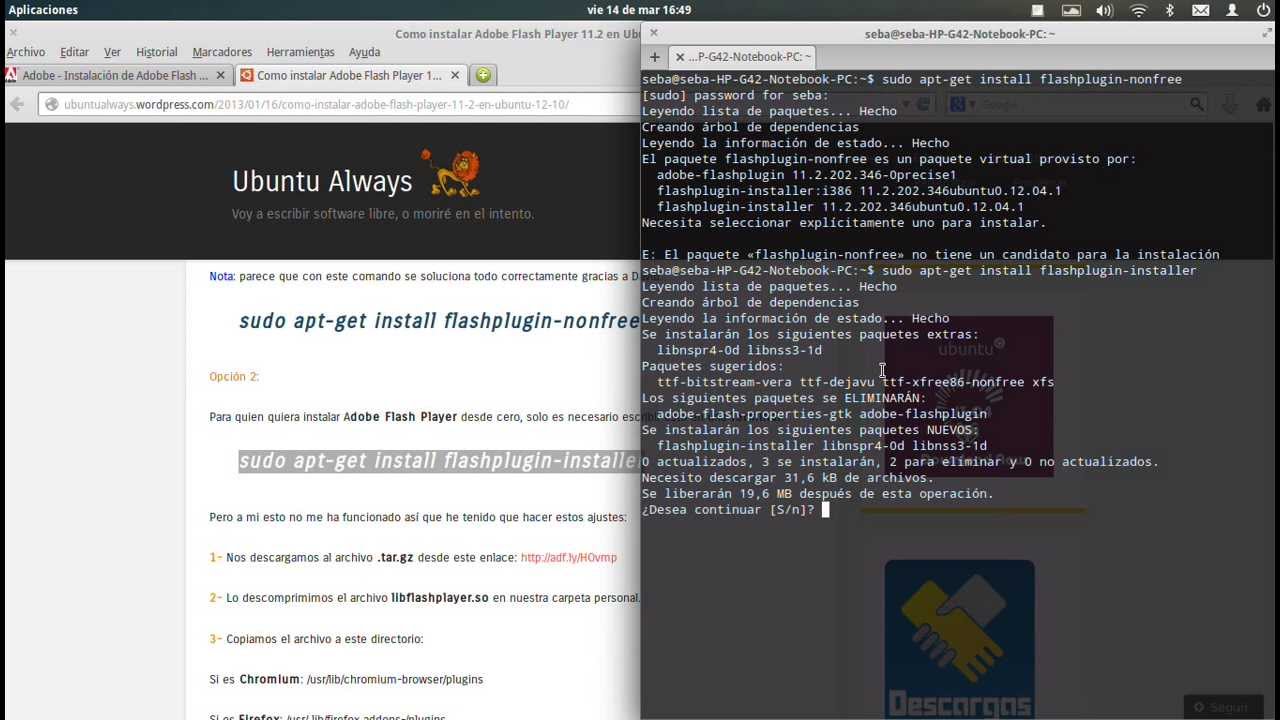
Task: Click the 'Si es Chromium' plugins path text
Action: pos(346,679)
